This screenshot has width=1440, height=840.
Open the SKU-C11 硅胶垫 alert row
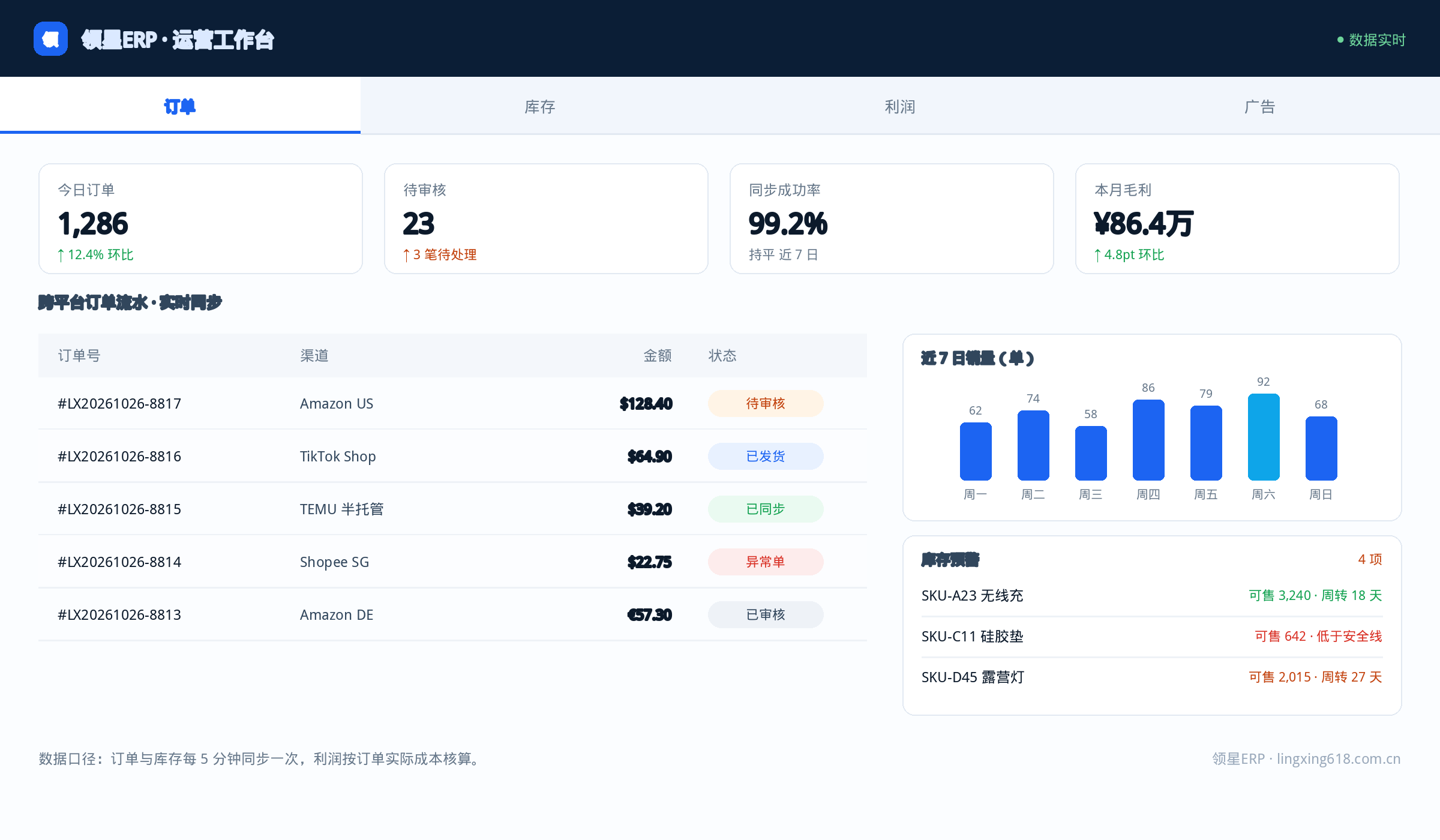coord(1152,636)
